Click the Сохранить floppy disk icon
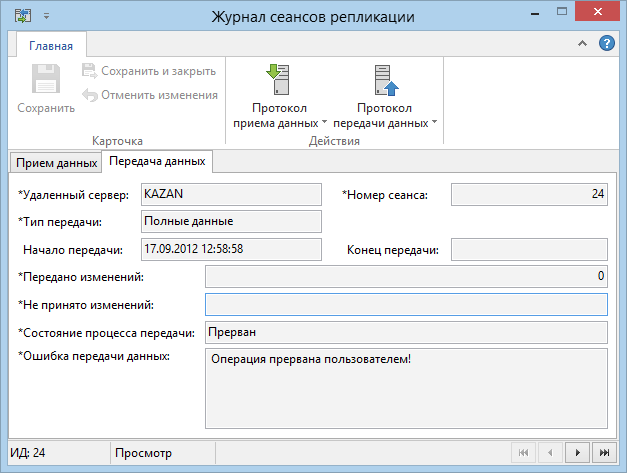Image resolution: width=627 pixels, height=473 pixels. [x=46, y=78]
